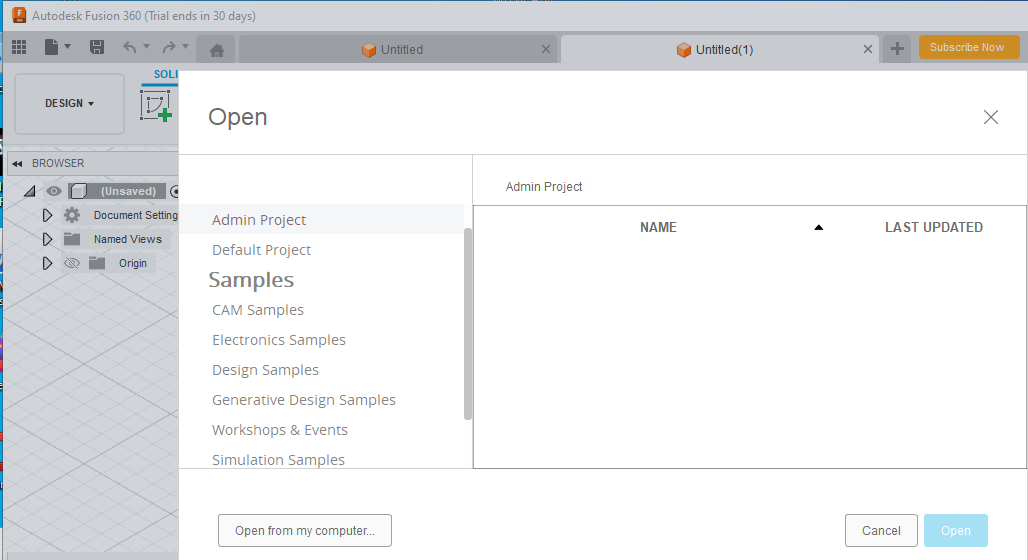Open the Undo history dropdown arrow

coord(146,47)
